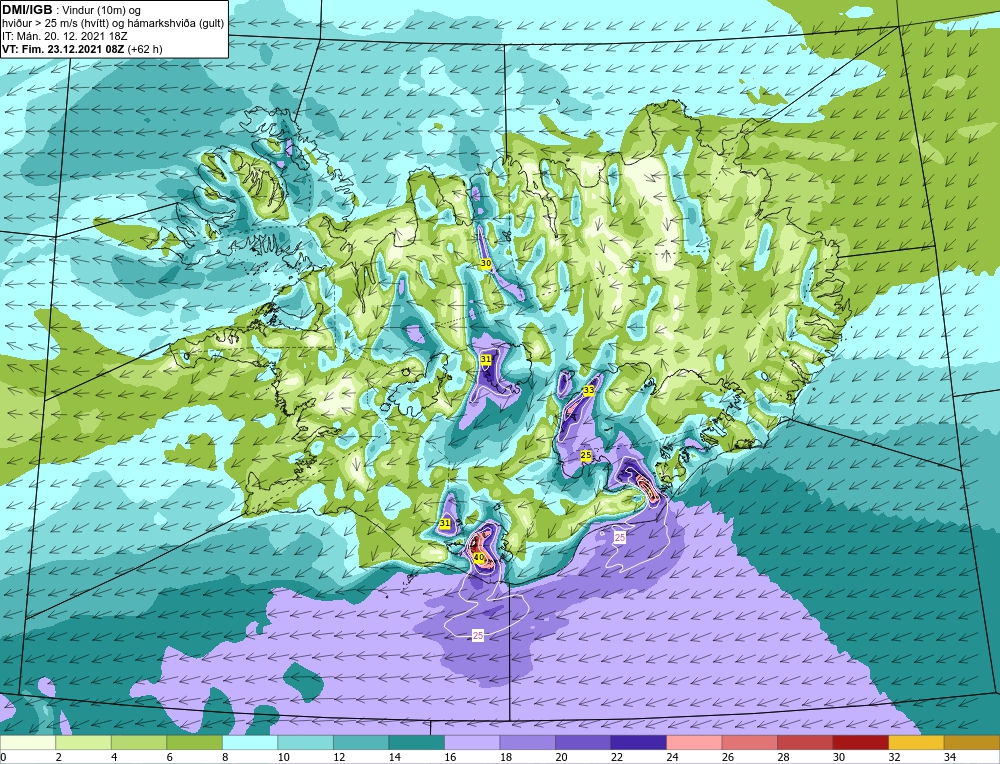Click the '(+62 h)' forecast offset text
This screenshot has height=764, width=1000.
tap(145, 49)
